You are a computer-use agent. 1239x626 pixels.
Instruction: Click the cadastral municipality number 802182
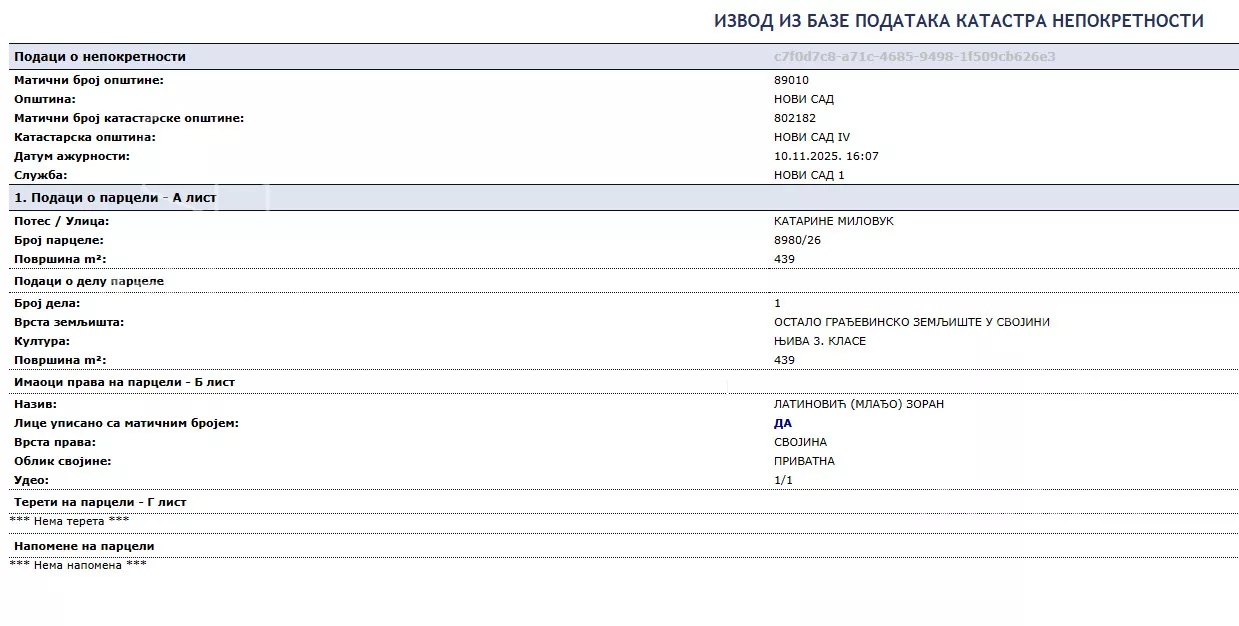tap(795, 118)
